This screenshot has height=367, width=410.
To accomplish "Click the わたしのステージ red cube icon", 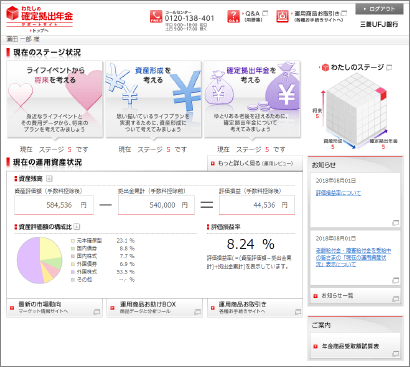I will point(325,68).
